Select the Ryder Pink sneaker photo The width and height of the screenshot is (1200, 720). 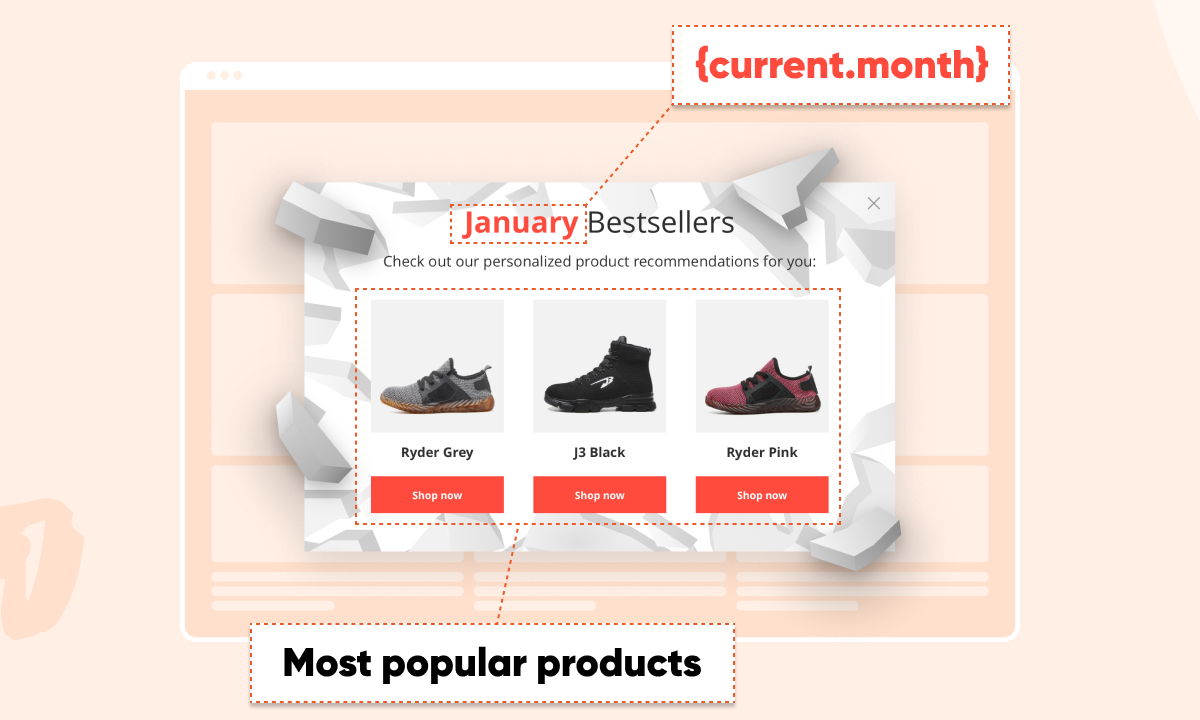click(762, 366)
